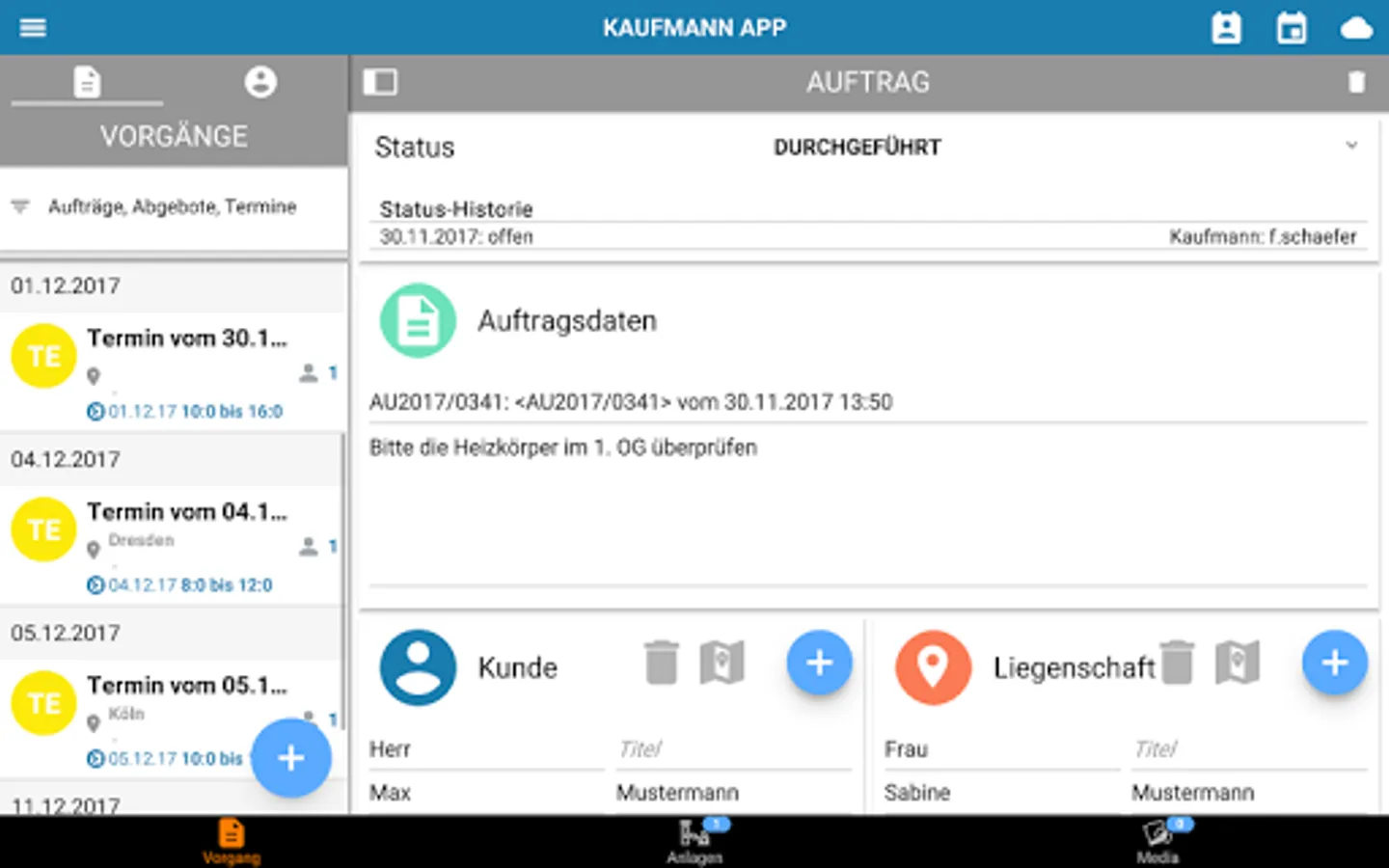Click the TE badge for Dresden appointment
This screenshot has width=1389, height=868.
pos(43,529)
